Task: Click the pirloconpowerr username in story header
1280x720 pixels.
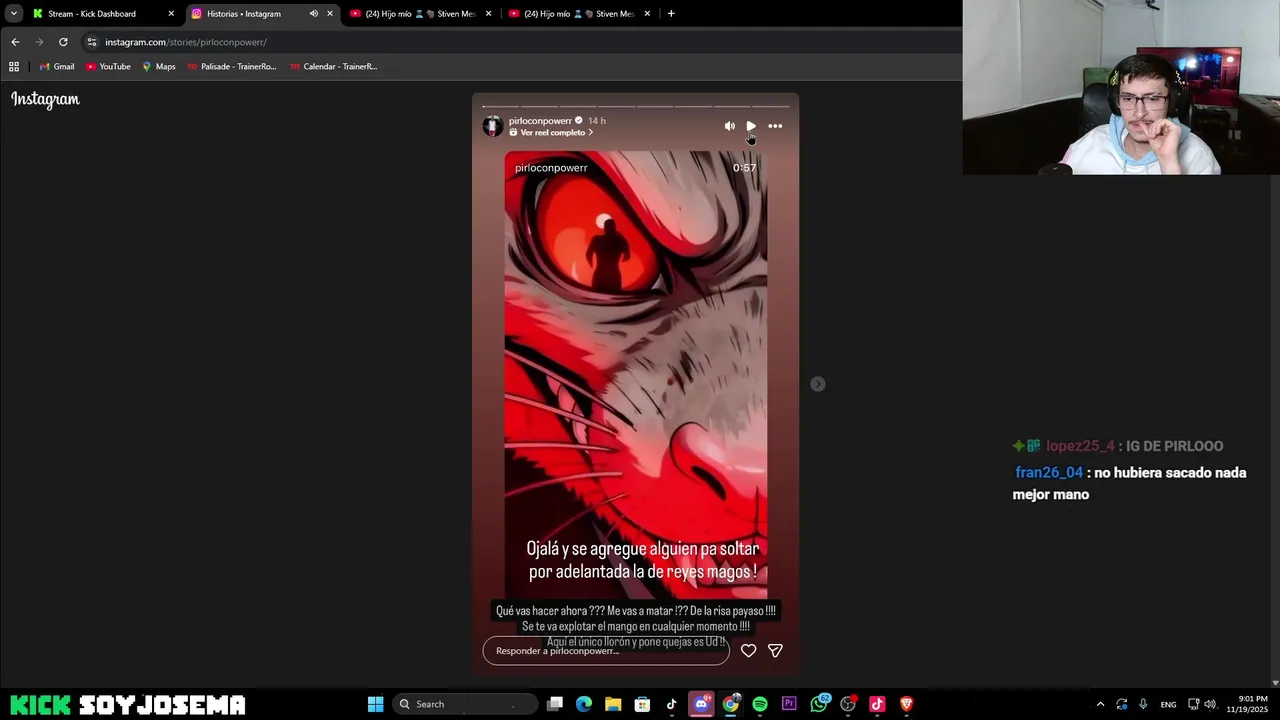Action: 540,121
